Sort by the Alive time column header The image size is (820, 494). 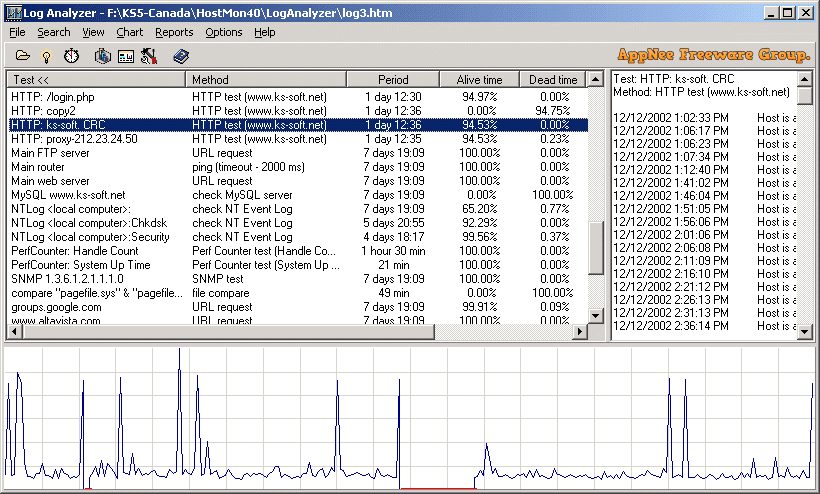point(479,79)
